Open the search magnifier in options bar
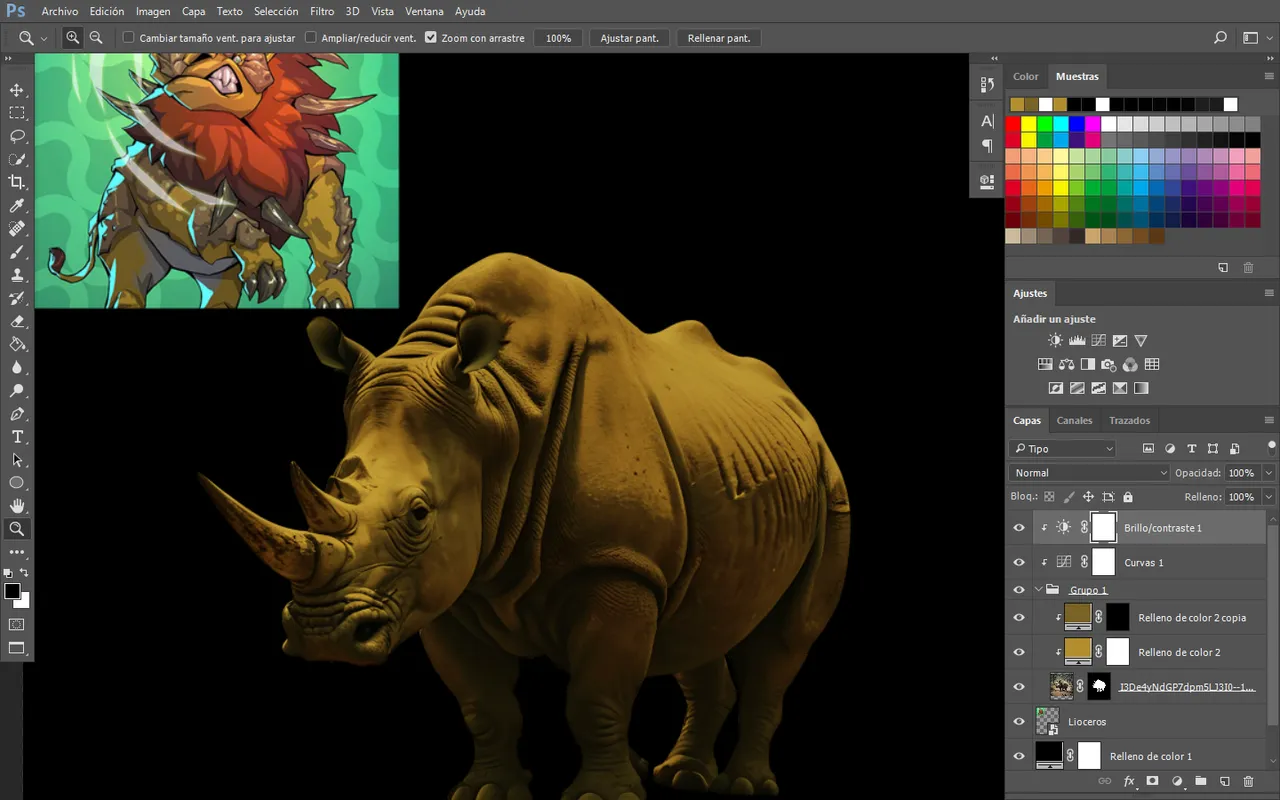This screenshot has width=1280, height=800. 1220,38
